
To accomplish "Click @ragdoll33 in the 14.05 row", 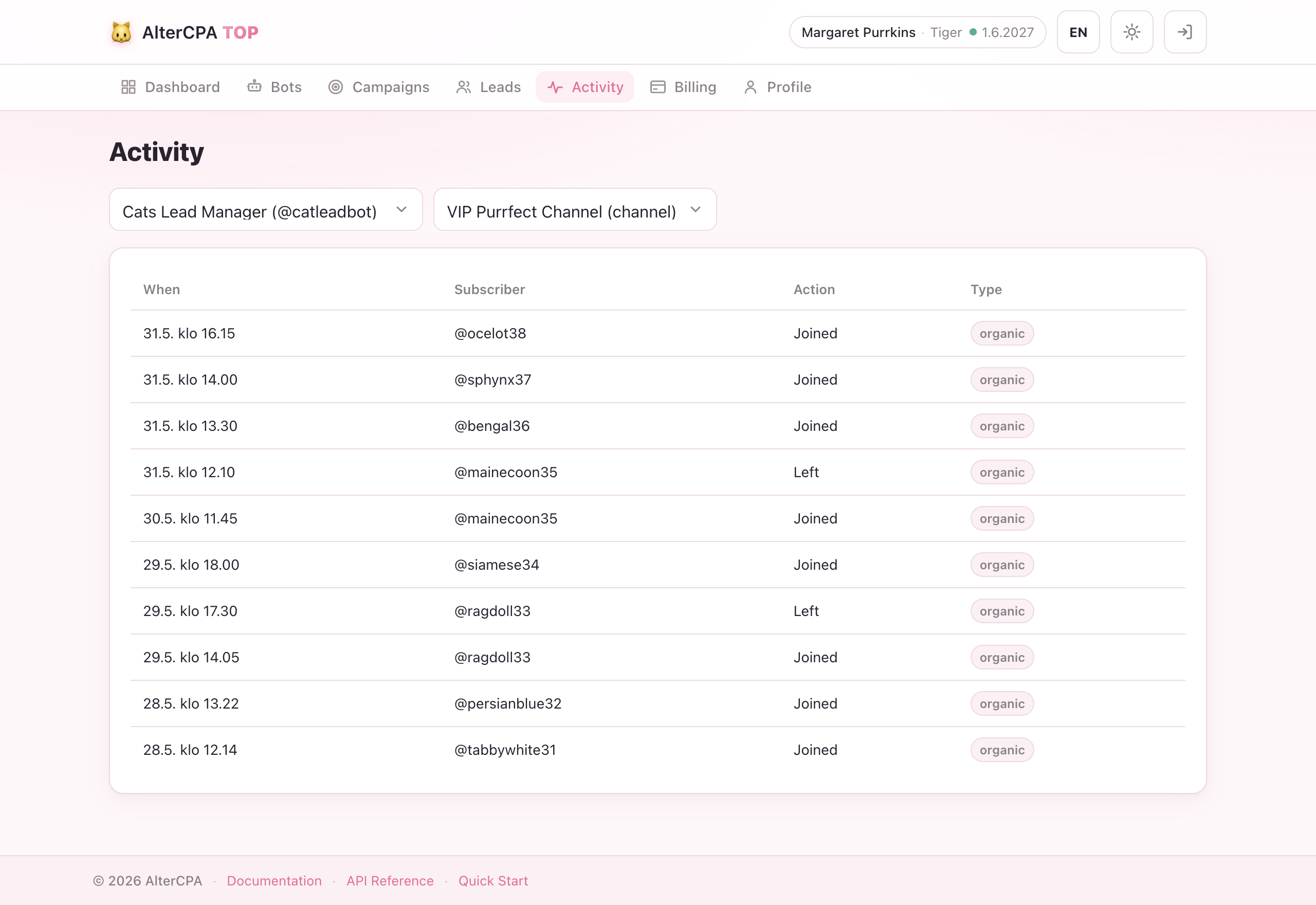I will 492,657.
